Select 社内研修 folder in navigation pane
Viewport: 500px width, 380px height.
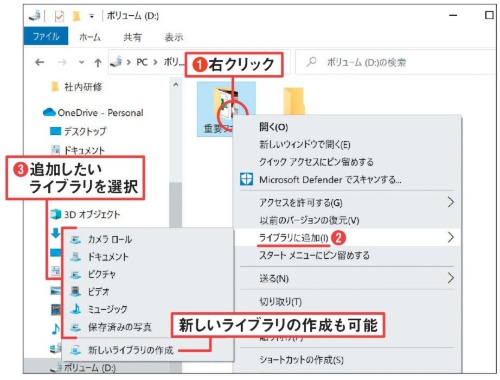point(83,87)
